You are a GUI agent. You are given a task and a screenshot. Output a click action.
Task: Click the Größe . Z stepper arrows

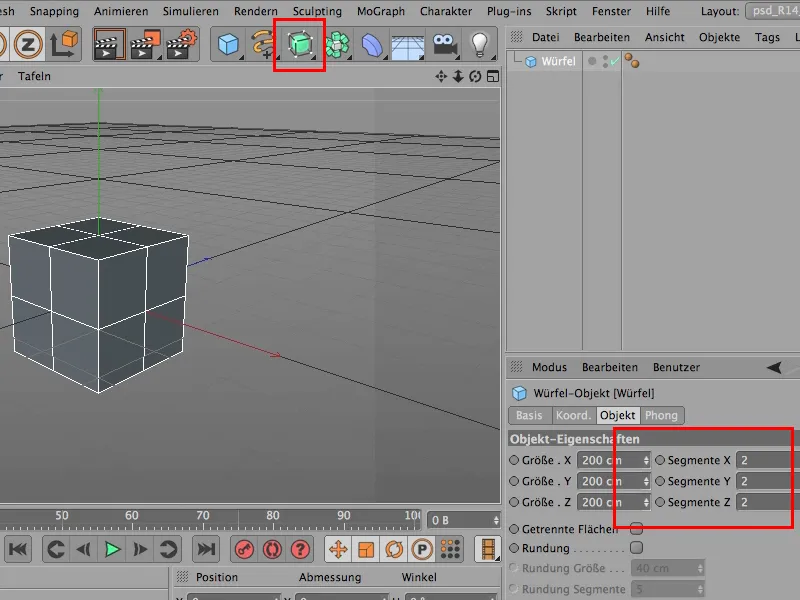[x=646, y=502]
